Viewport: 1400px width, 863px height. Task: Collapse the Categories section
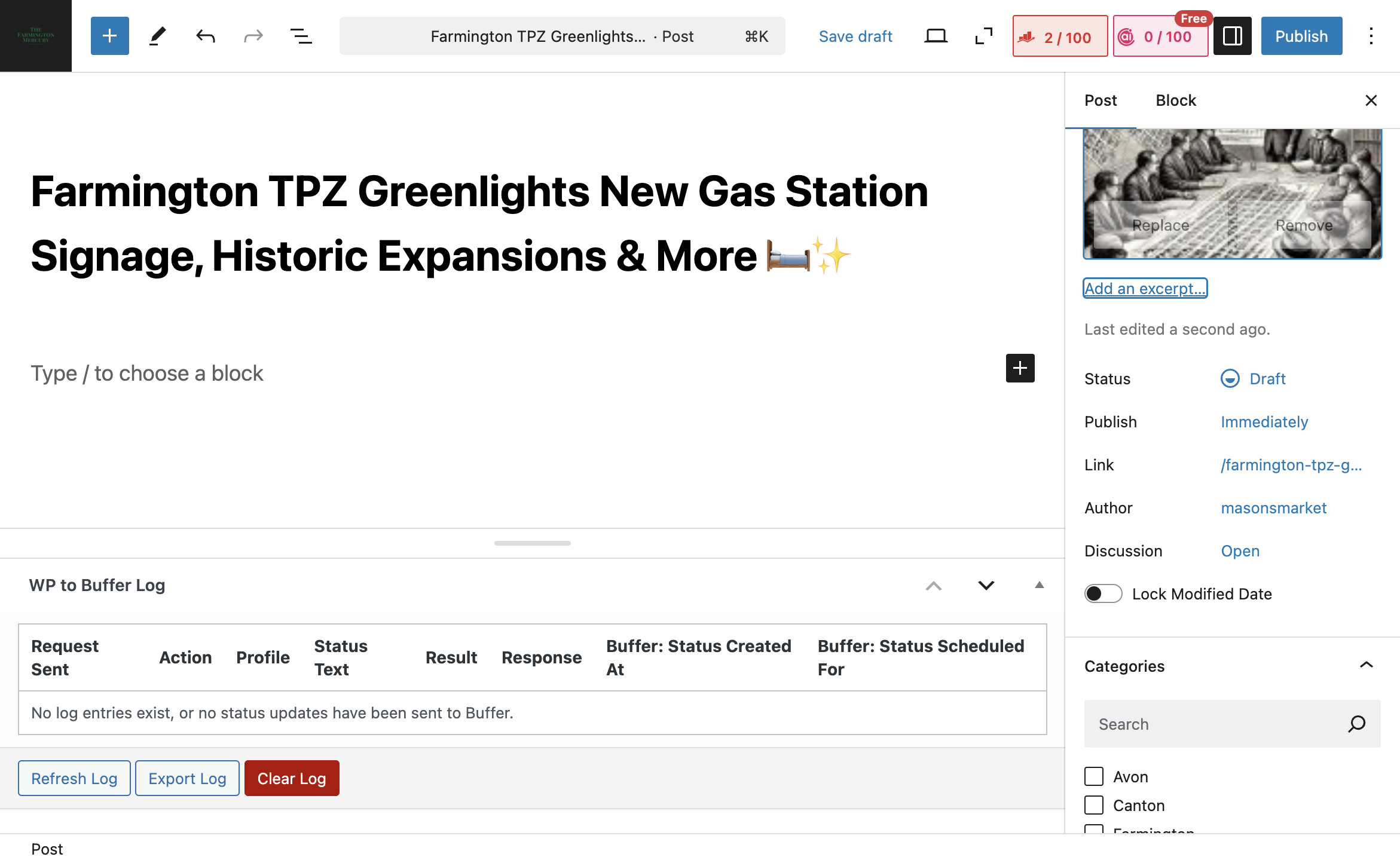(x=1366, y=665)
